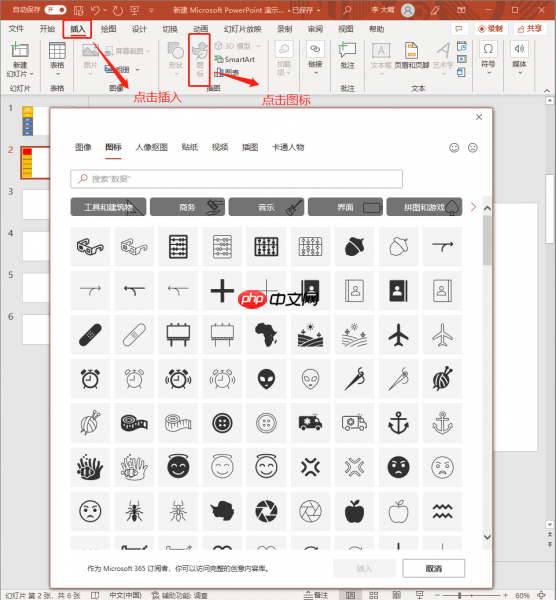Select the filled coral reef anemone icon
Viewport: 556px width, 600px height.
90,467
